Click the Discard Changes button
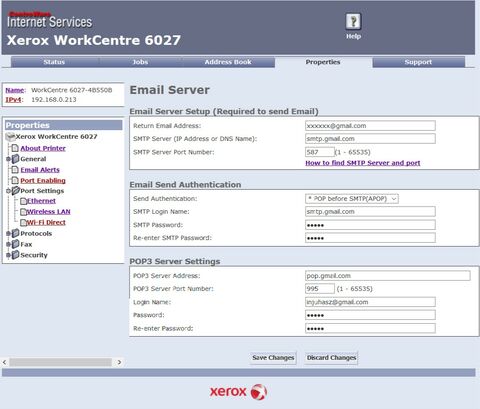 331,358
